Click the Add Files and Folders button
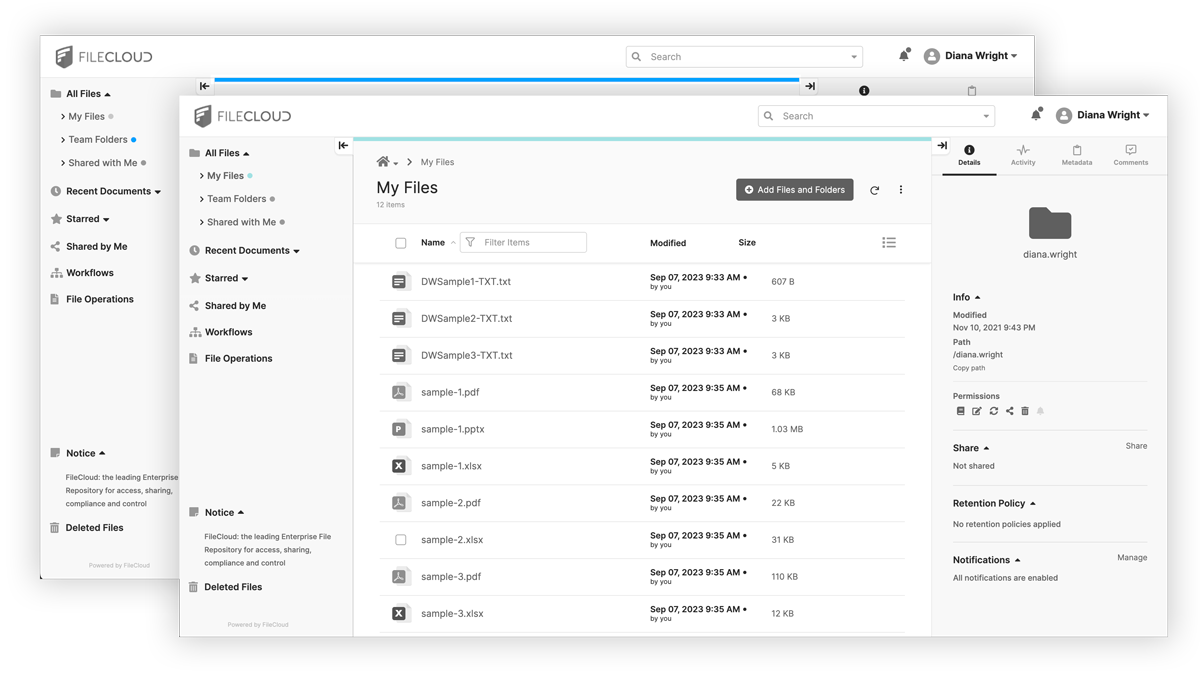 pos(794,189)
